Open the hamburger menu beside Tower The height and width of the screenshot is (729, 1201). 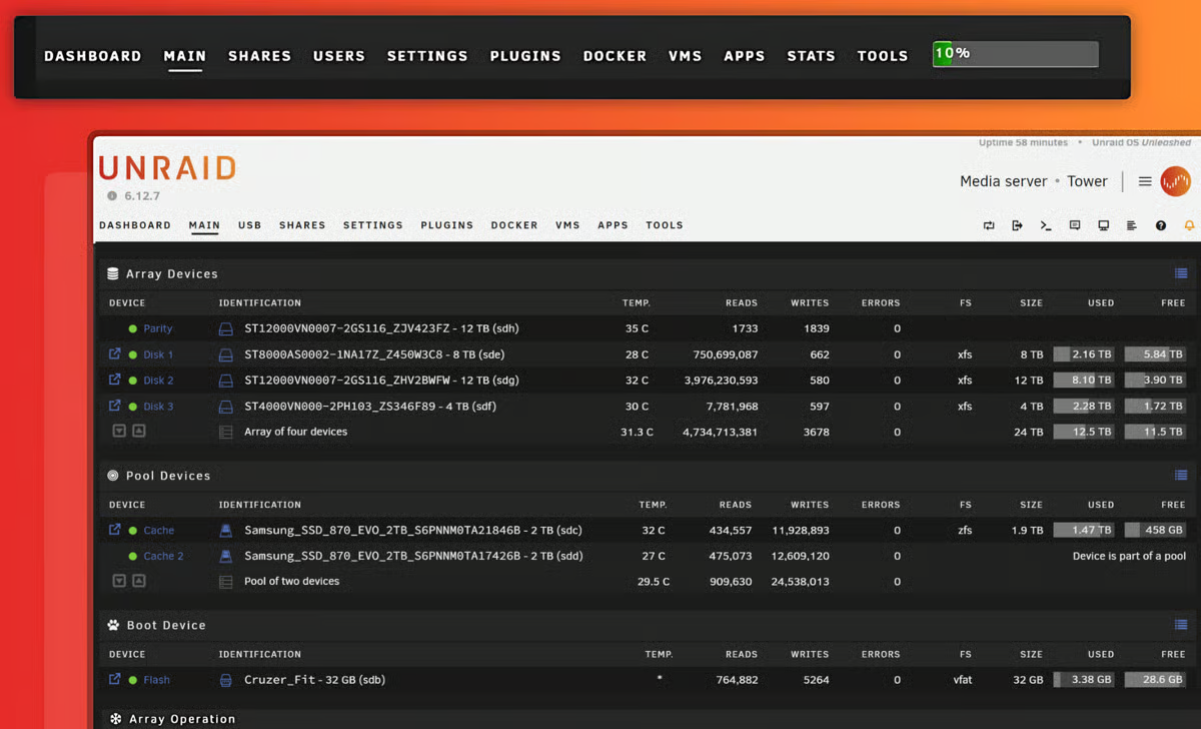[1145, 182]
